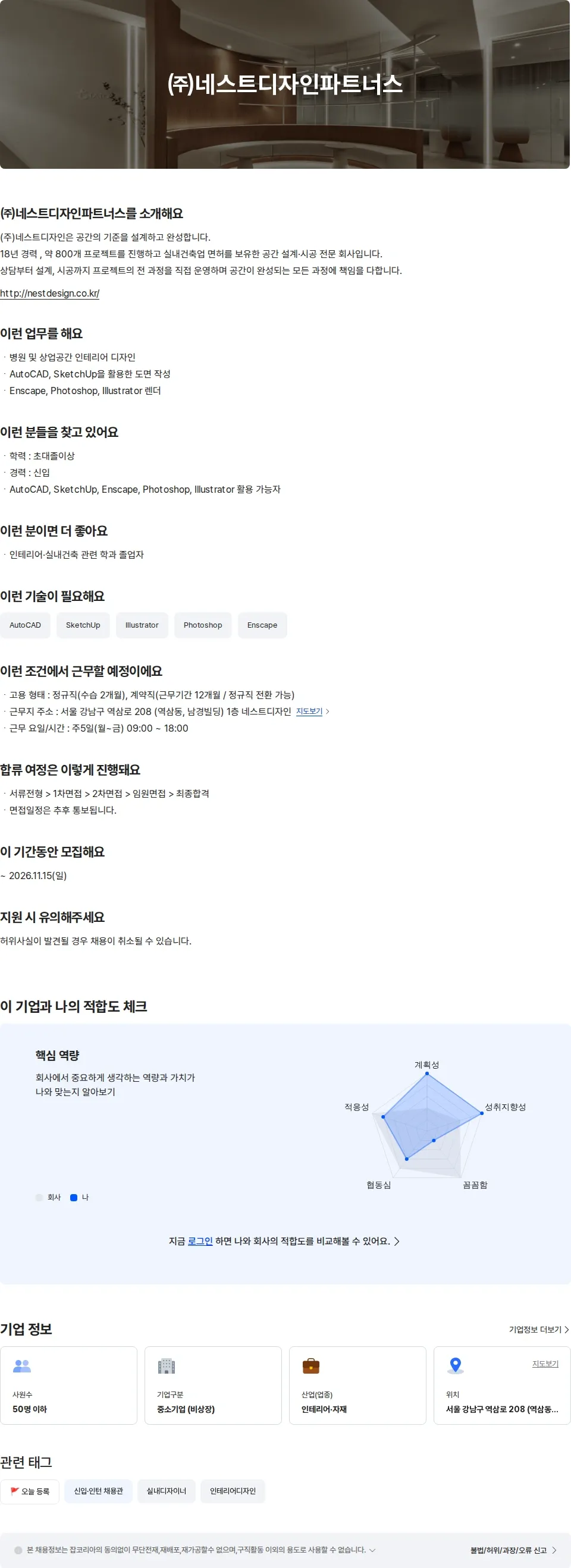571x1568 pixels.
Task: Click the 서울 강남구 역삼로 208 location text
Action: [x=502, y=1409]
